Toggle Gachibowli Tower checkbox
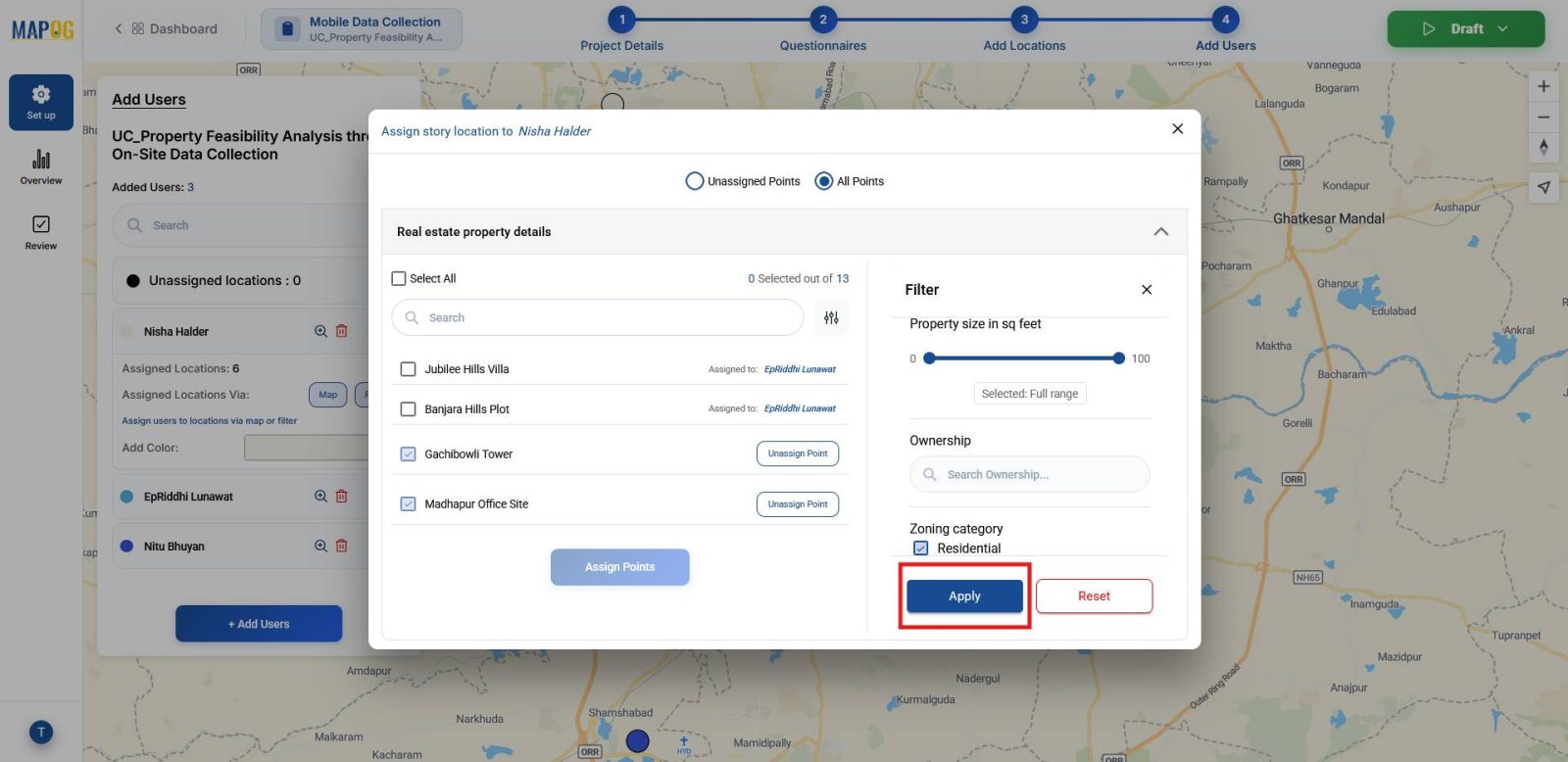1568x762 pixels. tap(409, 454)
